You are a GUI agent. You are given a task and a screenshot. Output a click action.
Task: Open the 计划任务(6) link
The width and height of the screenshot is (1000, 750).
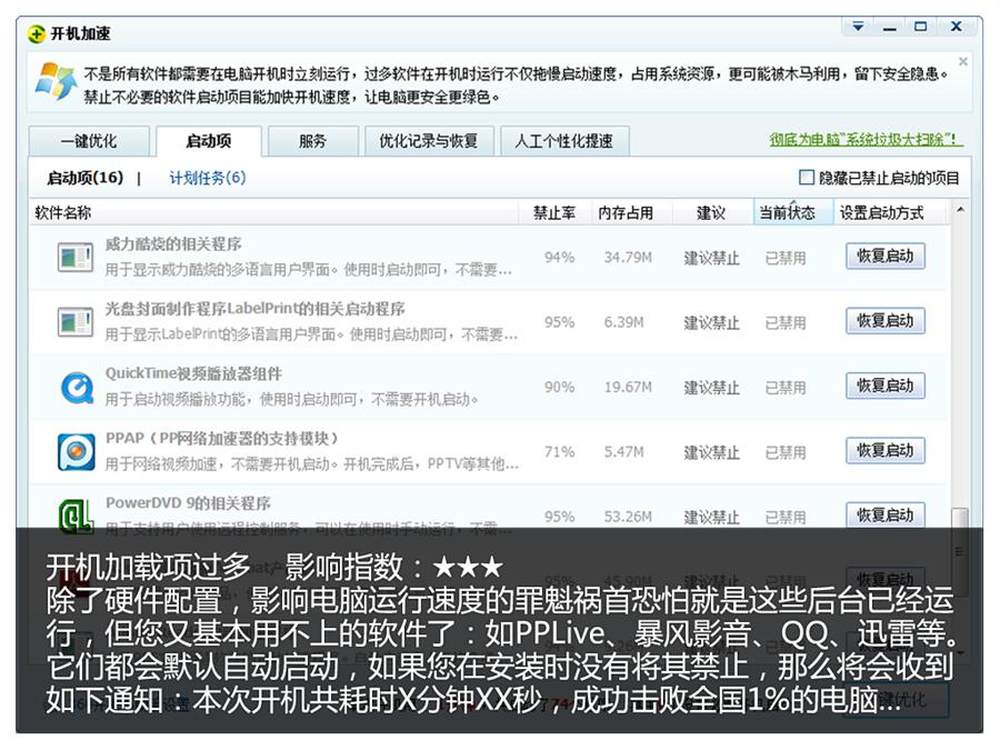pos(207,177)
